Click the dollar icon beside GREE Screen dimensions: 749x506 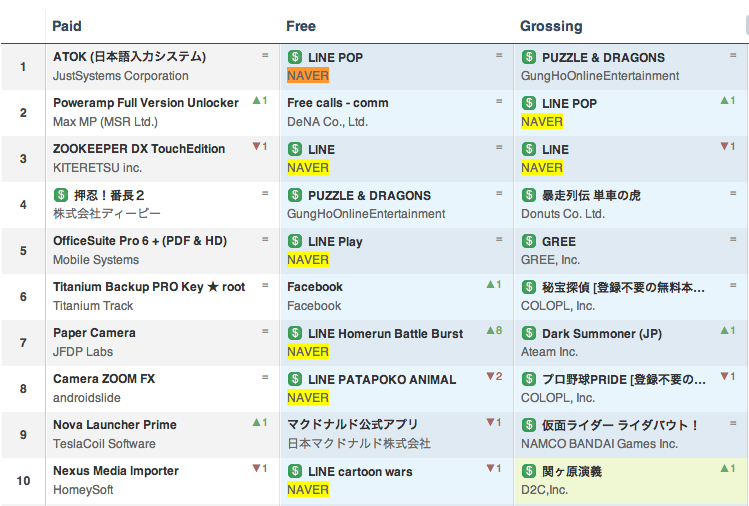click(x=529, y=241)
